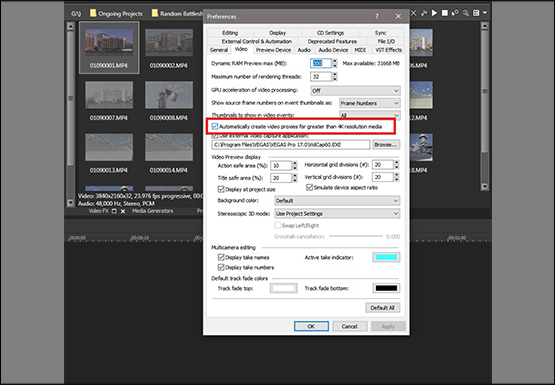Open the Ongoing Projects folder

116,13
